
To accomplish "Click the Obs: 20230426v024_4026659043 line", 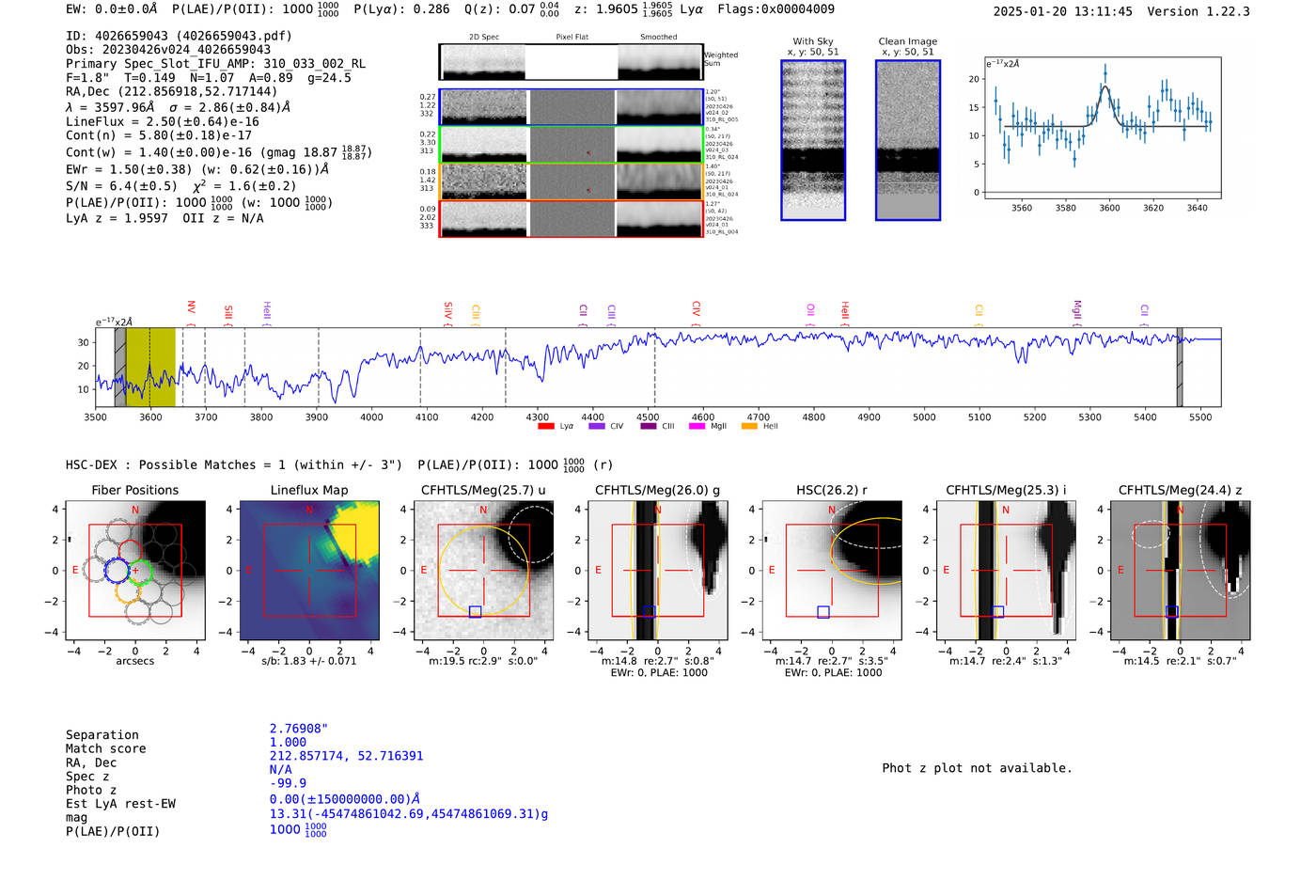I will [168, 49].
